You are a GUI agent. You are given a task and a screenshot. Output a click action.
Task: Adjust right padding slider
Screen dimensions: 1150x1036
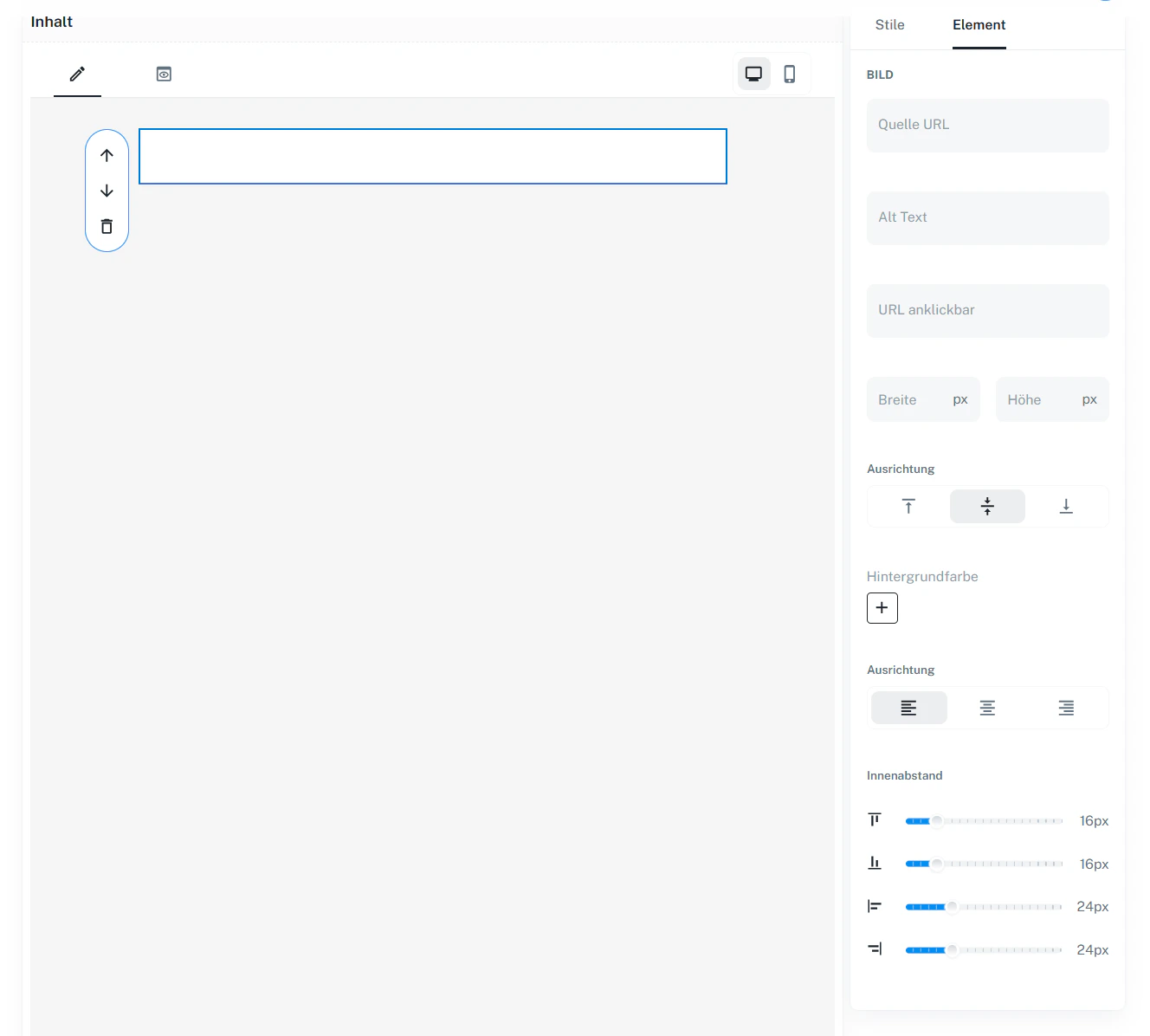(x=984, y=950)
